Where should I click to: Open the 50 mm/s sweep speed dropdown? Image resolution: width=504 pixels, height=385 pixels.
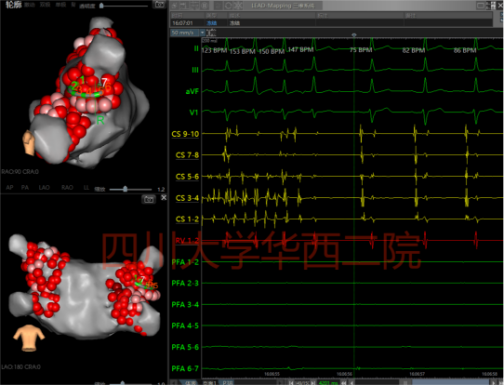tap(188, 33)
